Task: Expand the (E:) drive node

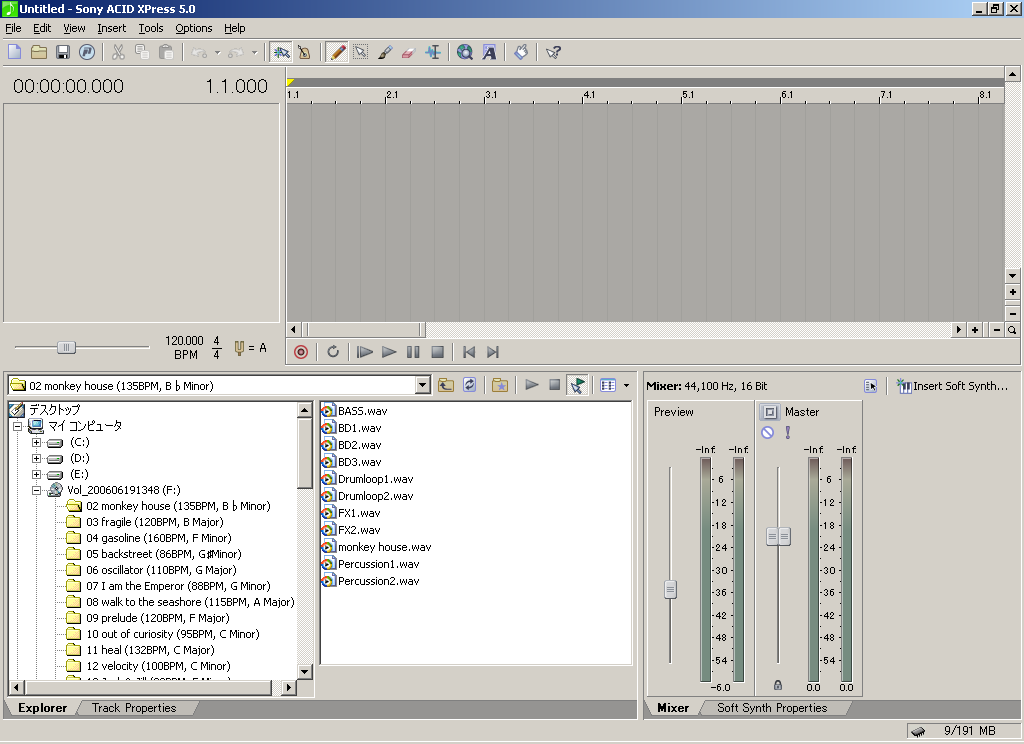Action: click(x=37, y=475)
